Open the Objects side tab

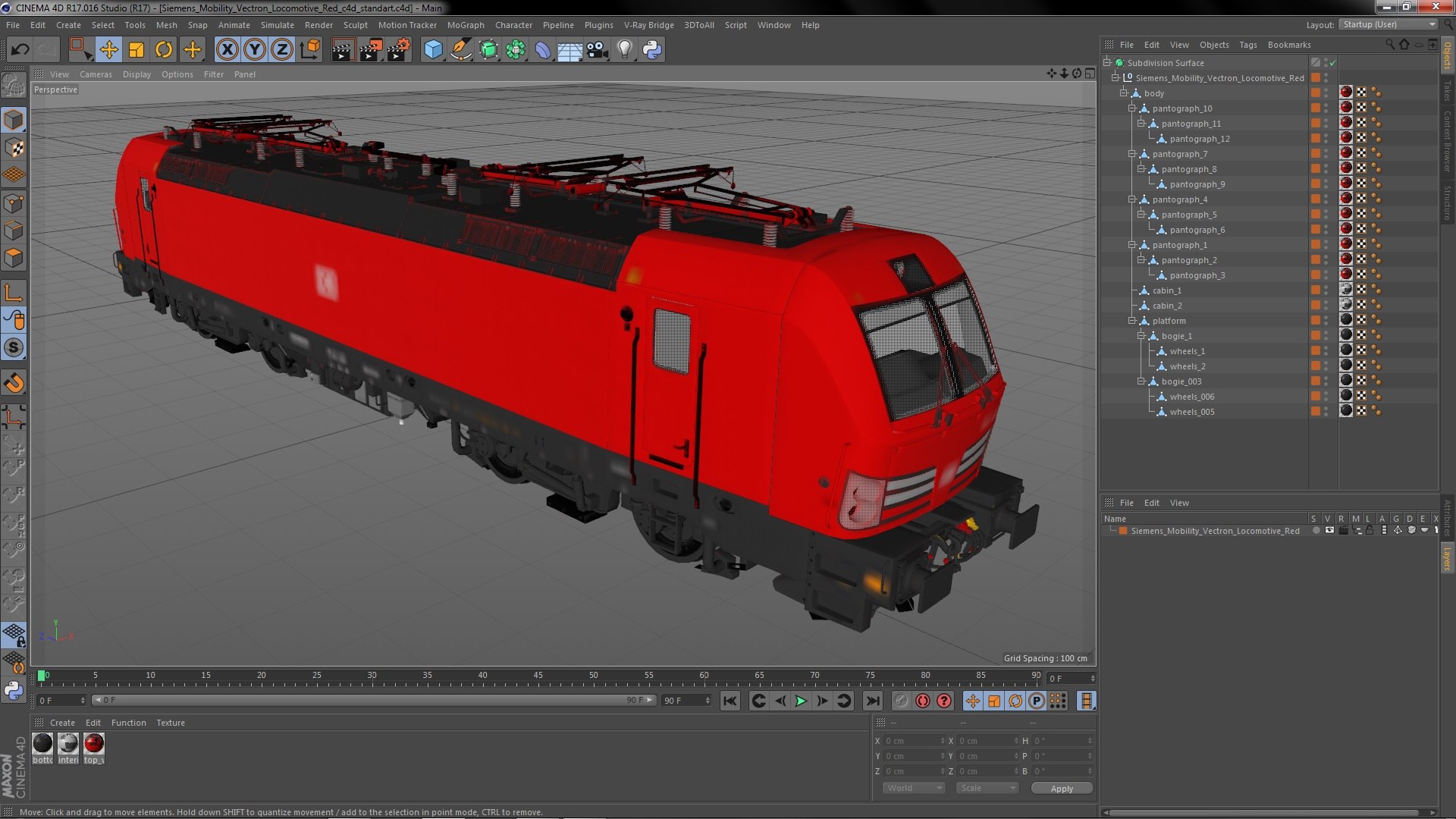[1448, 55]
